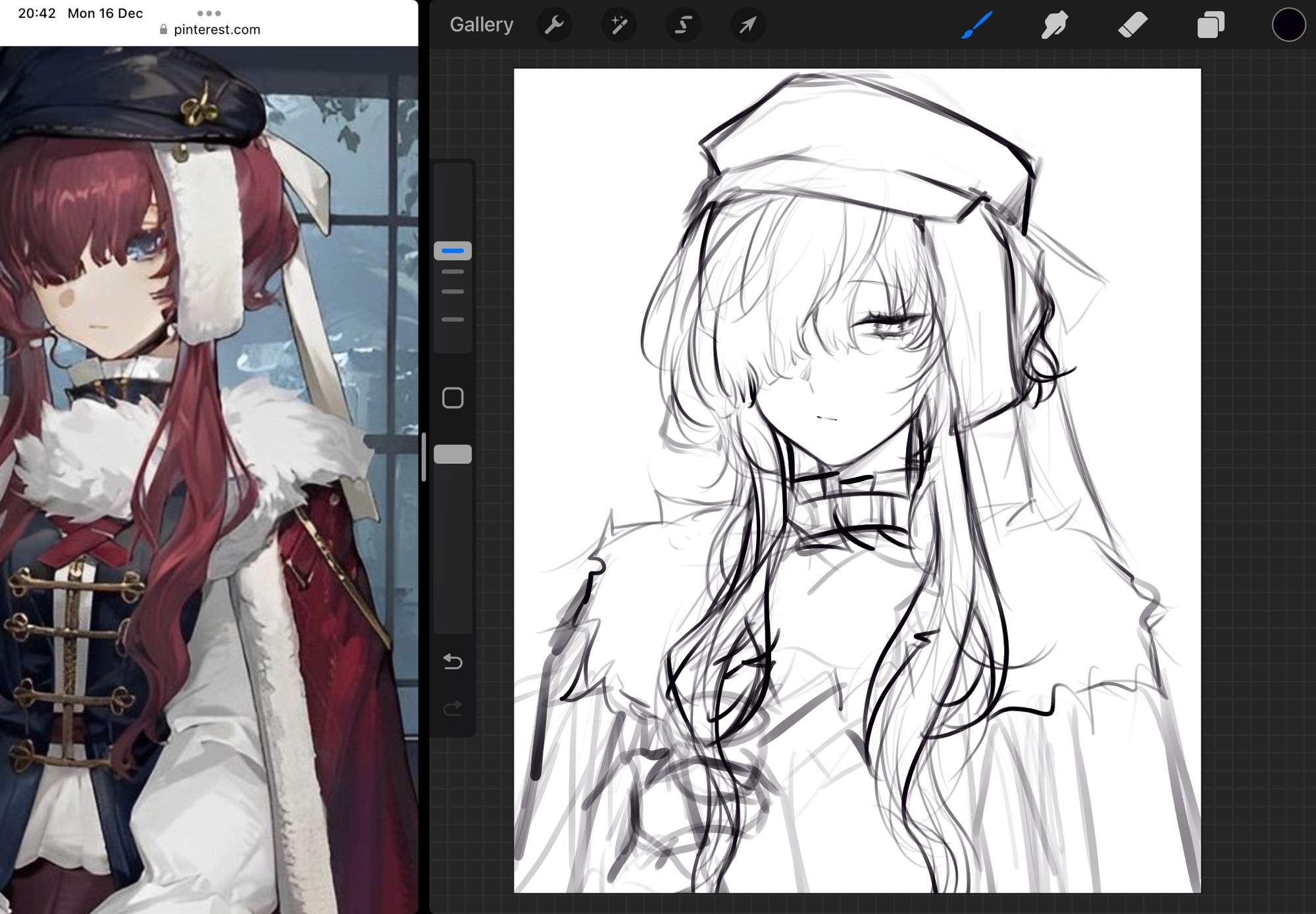Click the brush opacity slider handle
The image size is (1316, 914).
pos(453,454)
